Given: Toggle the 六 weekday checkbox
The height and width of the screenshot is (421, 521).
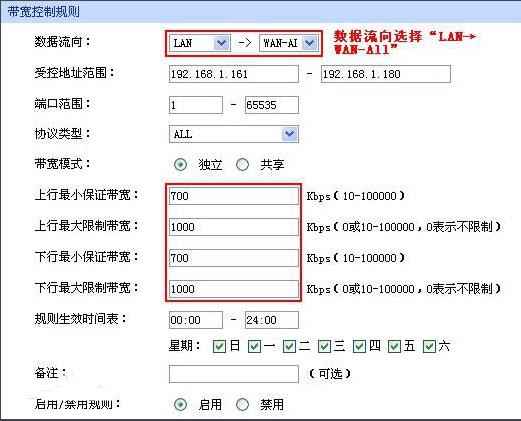Looking at the screenshot, I should [x=429, y=346].
